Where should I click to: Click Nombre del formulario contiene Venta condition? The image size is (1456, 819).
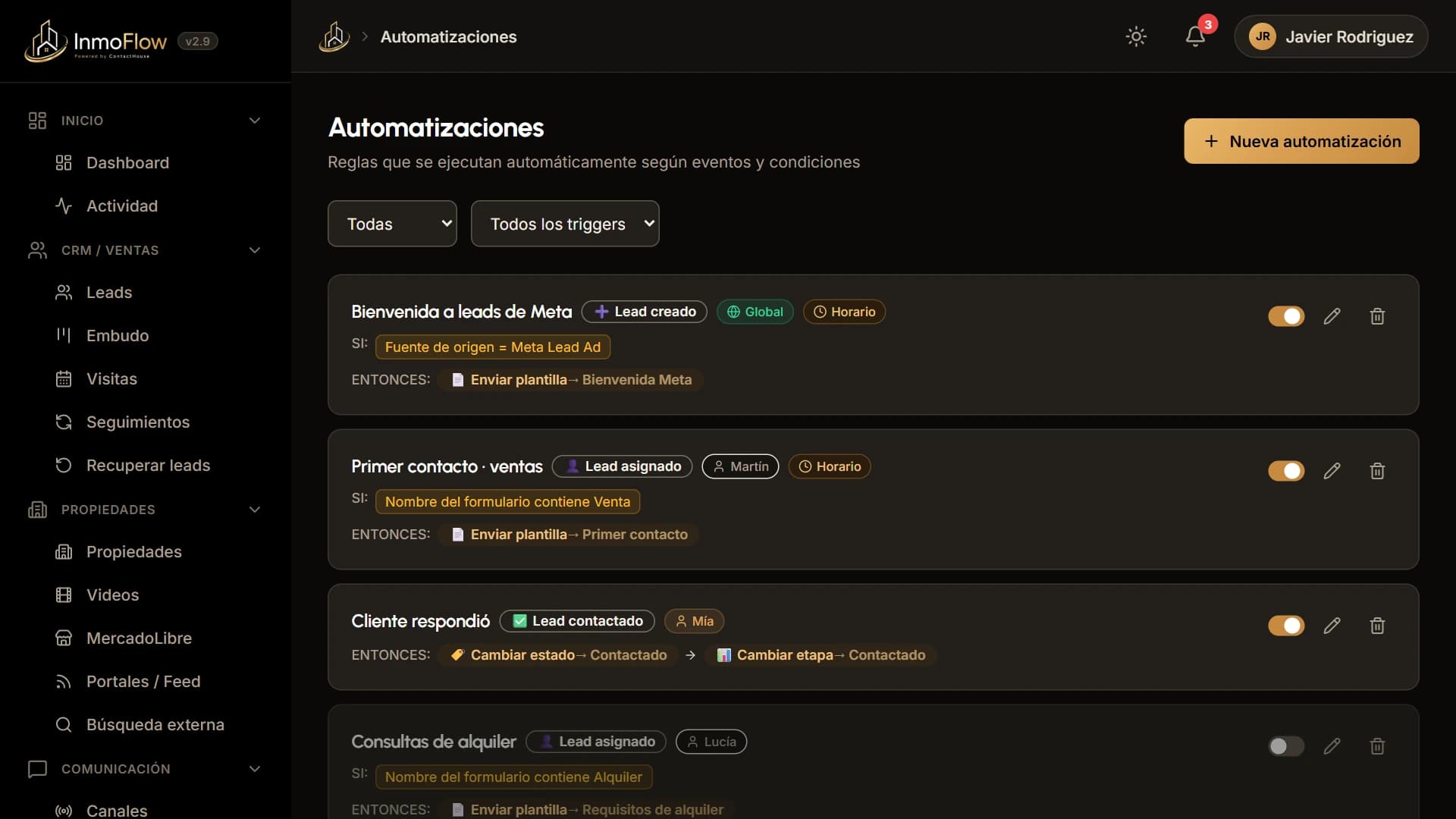(x=507, y=502)
